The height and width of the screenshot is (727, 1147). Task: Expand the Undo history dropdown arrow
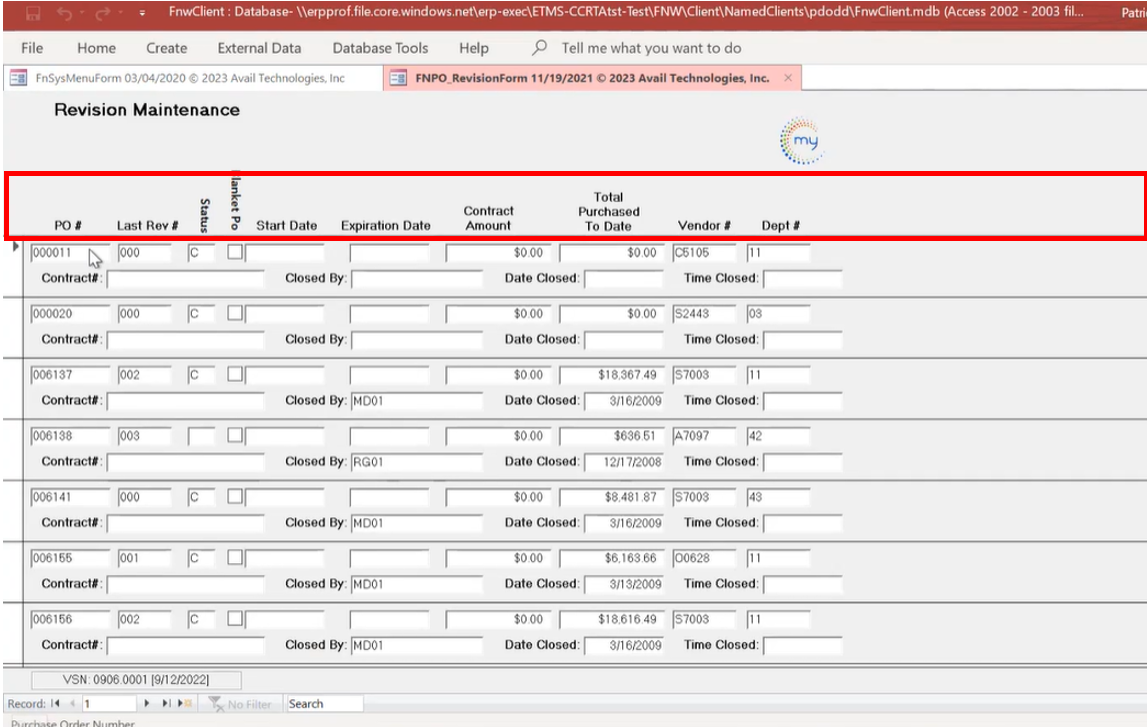(83, 14)
